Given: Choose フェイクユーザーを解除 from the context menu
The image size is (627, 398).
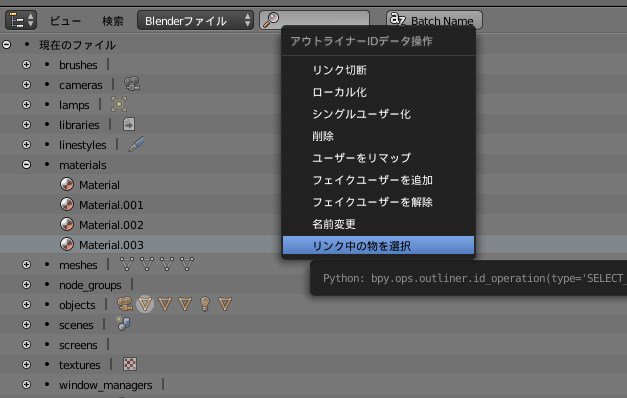Looking at the screenshot, I should click(x=378, y=202).
